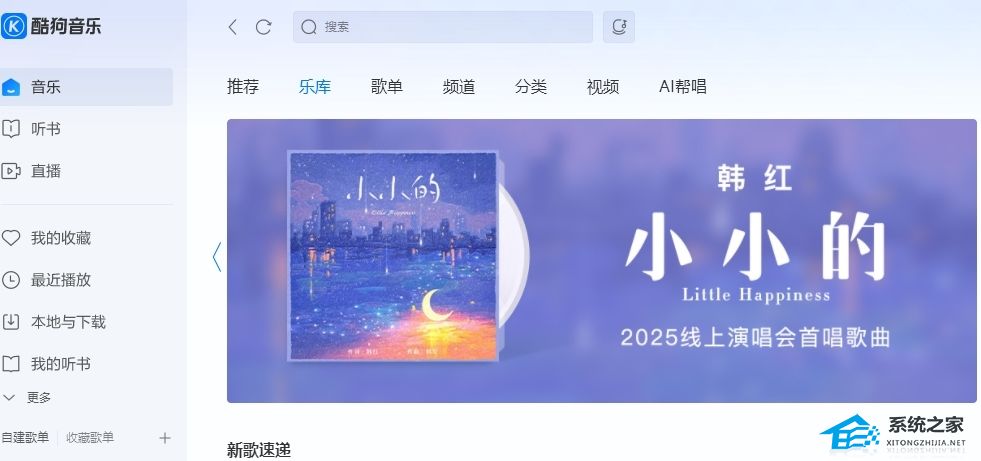Viewport: 981px width, 461px height.
Task: Click the 搜索 search input field
Action: click(x=443, y=27)
